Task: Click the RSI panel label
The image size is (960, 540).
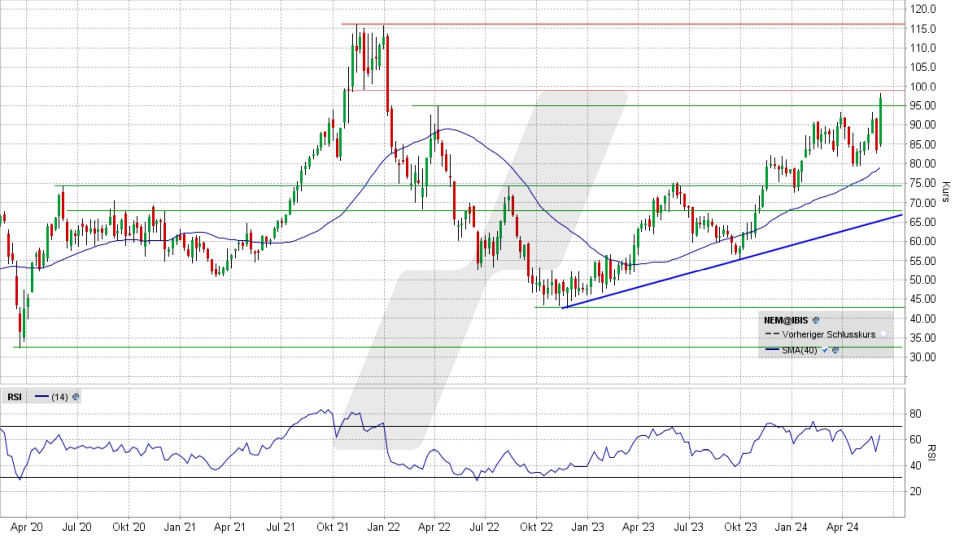Action: tap(15, 397)
